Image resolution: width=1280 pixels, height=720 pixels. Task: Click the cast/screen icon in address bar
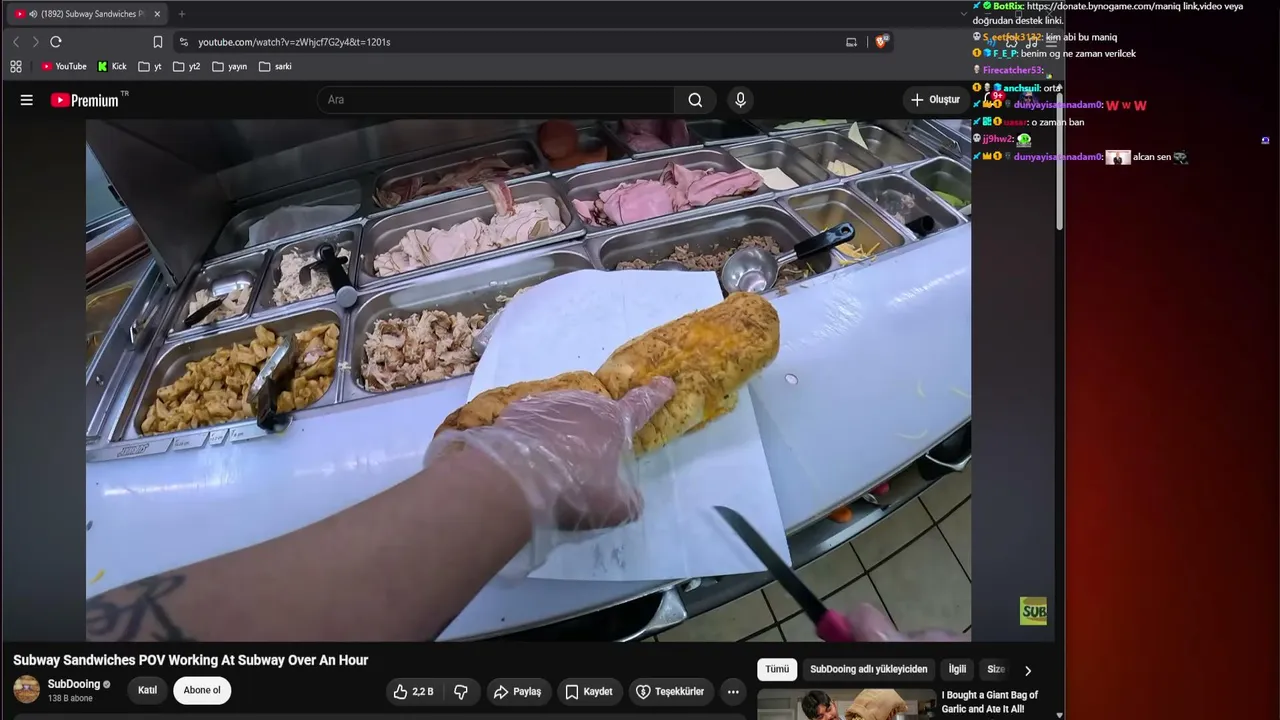pyautogui.click(x=852, y=42)
